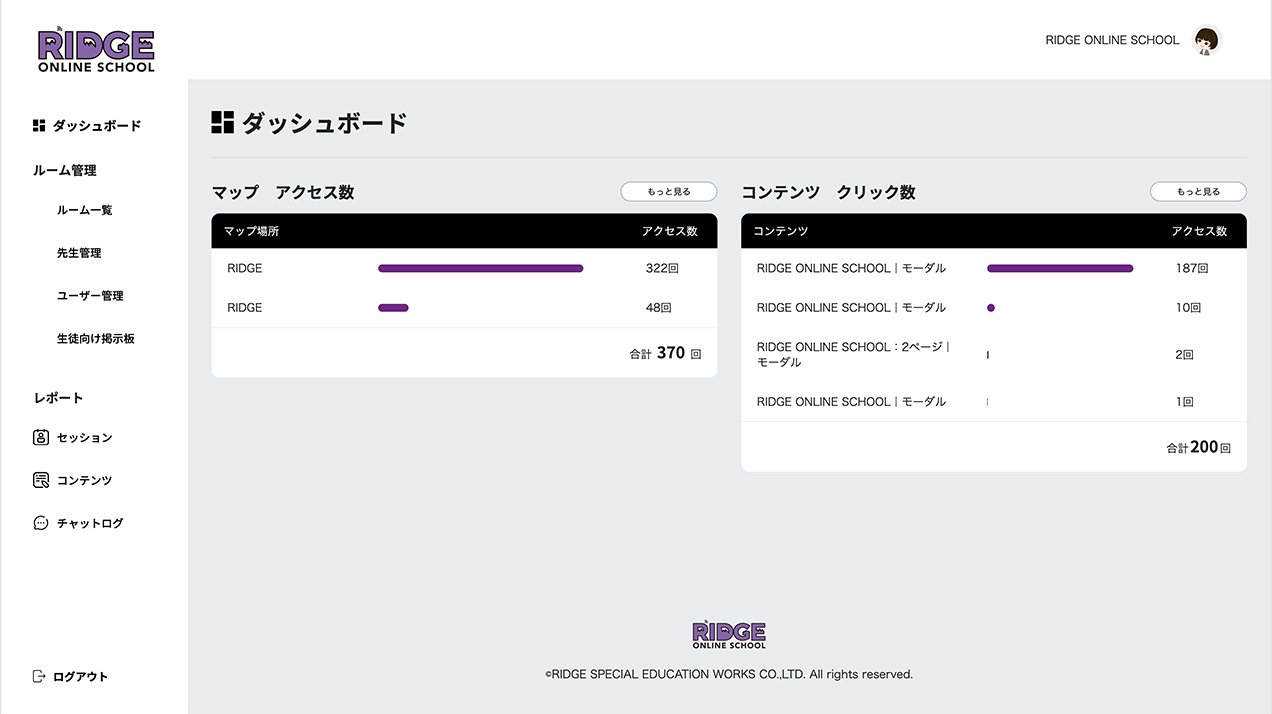The width and height of the screenshot is (1272, 714).
Task: Open the user avatar profile picture
Action: click(x=1208, y=41)
